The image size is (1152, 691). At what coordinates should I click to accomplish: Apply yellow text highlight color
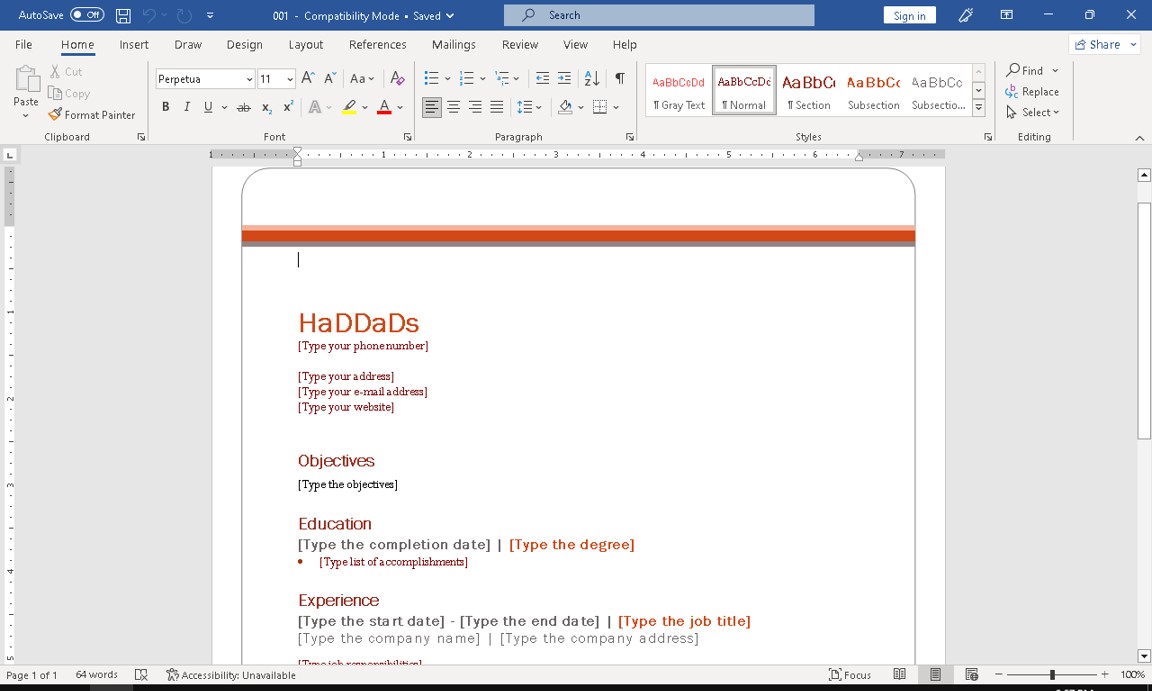(350, 107)
